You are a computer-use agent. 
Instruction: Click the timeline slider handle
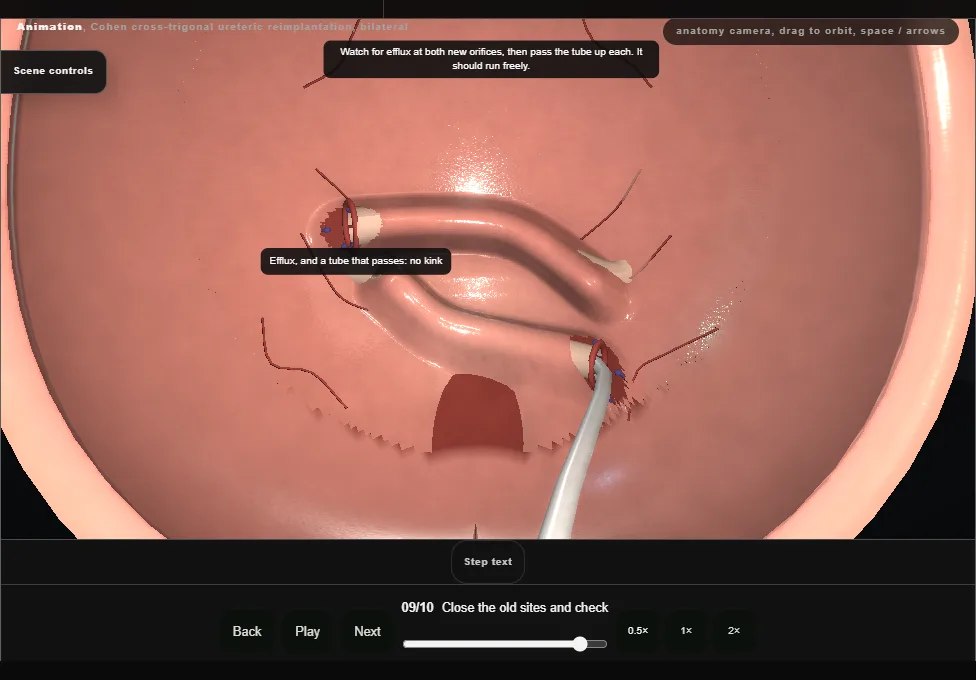(x=580, y=644)
